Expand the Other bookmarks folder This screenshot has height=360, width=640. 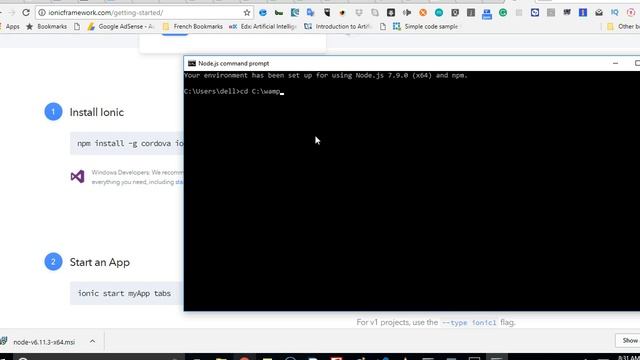623,27
